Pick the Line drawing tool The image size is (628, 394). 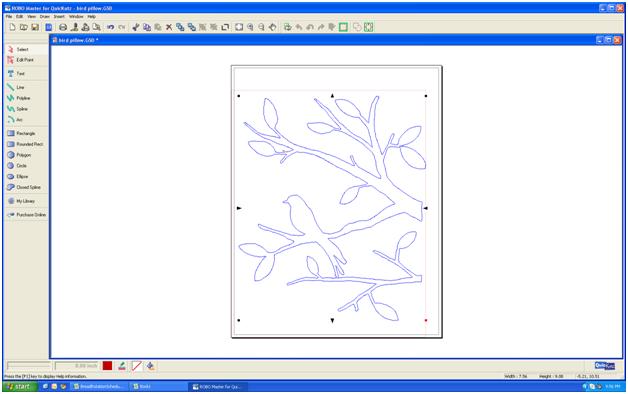point(26,87)
